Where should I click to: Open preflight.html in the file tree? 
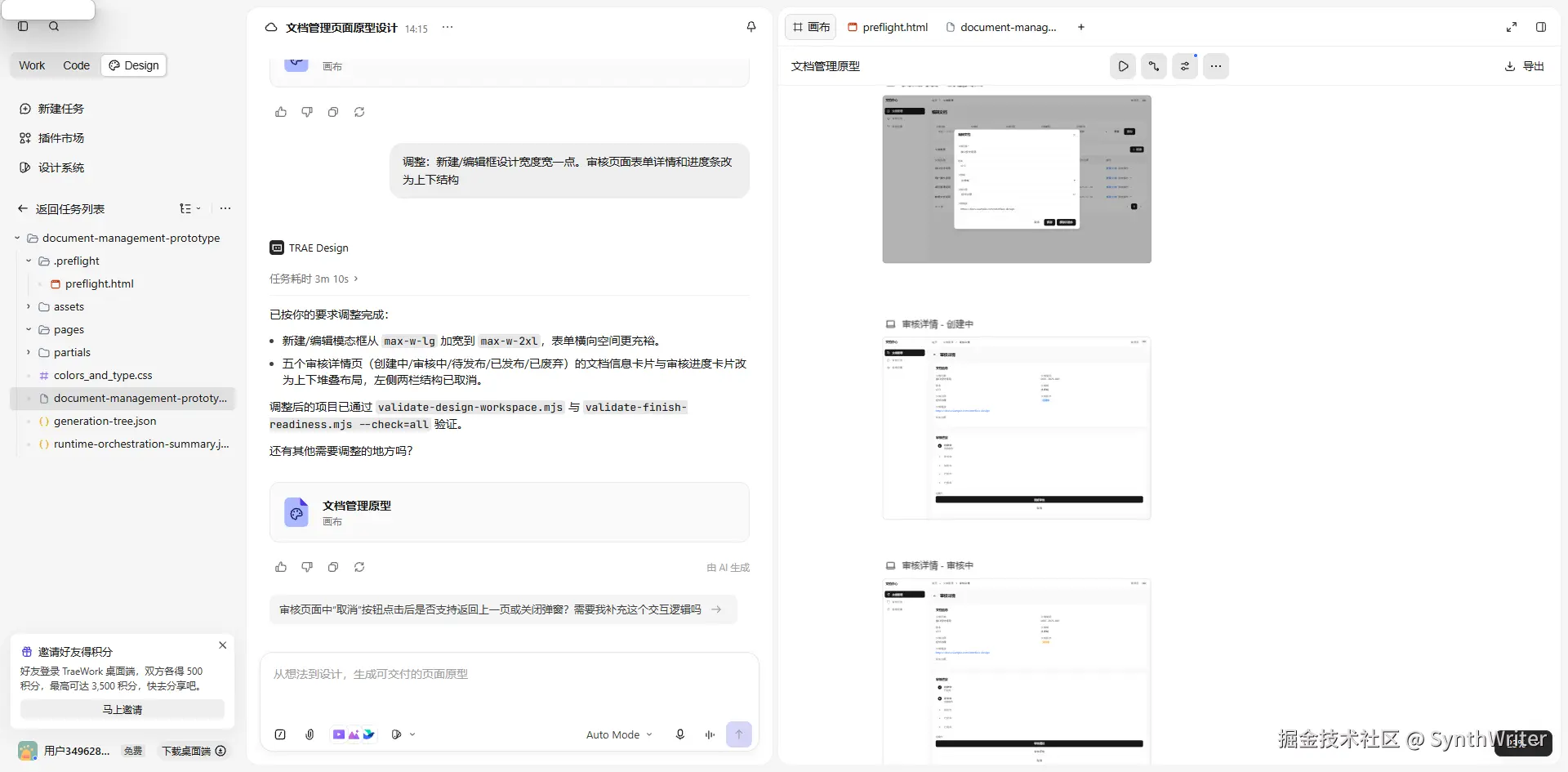click(99, 283)
